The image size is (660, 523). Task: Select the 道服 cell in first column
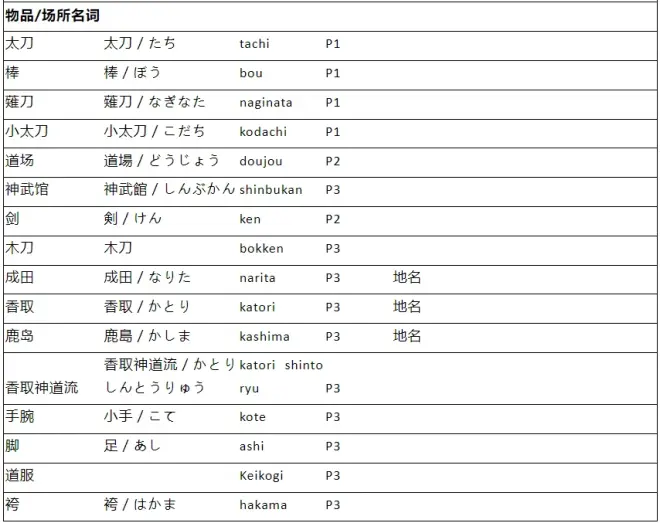pyautogui.click(x=20, y=476)
